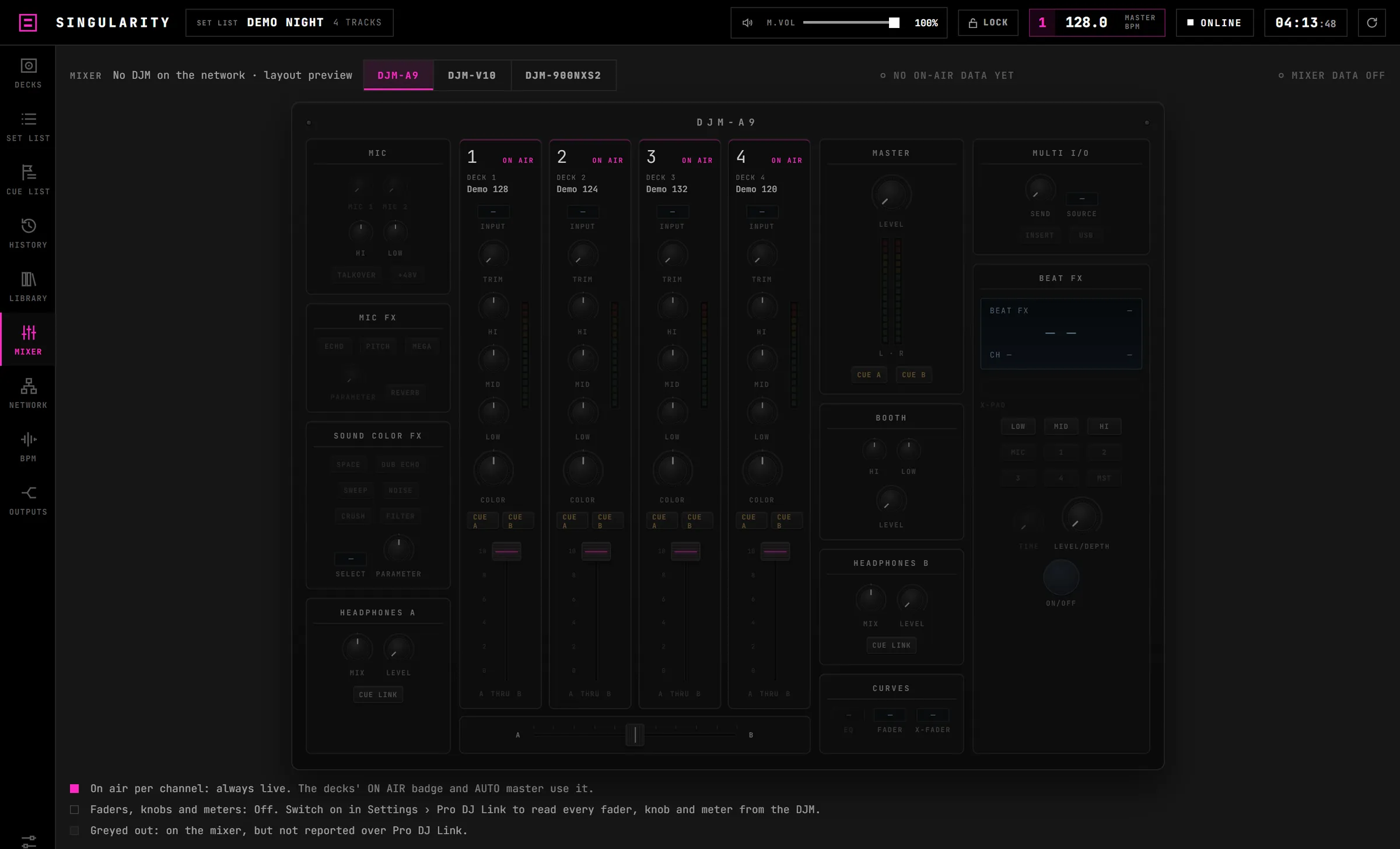Open Curves Fader selector
This screenshot has width=1400, height=849.
pyautogui.click(x=890, y=715)
